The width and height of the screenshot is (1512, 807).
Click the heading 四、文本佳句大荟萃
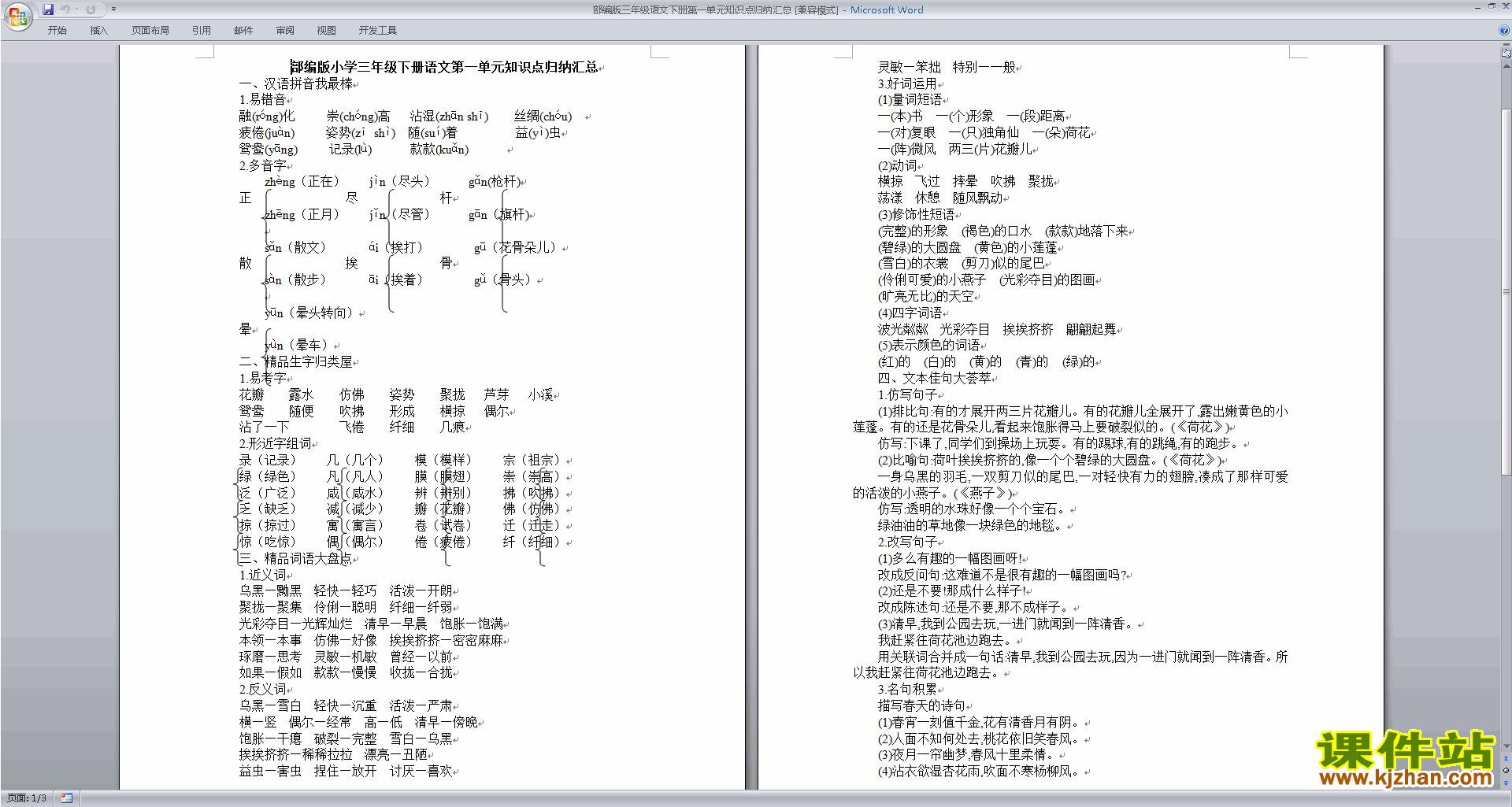tap(934, 378)
